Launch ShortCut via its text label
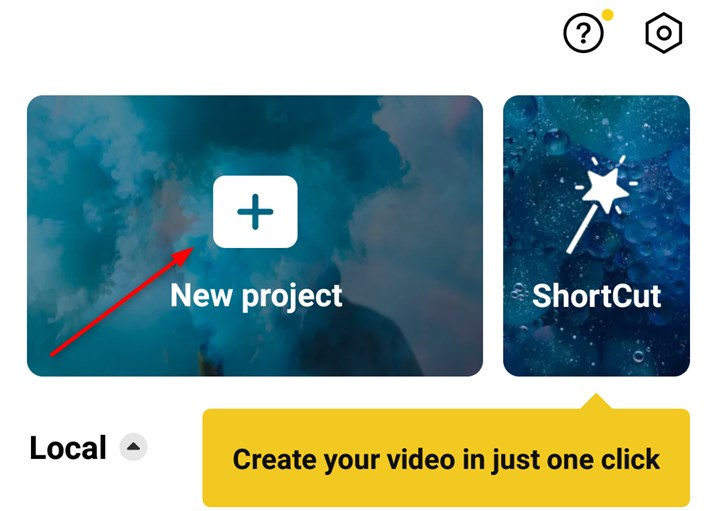 point(596,296)
